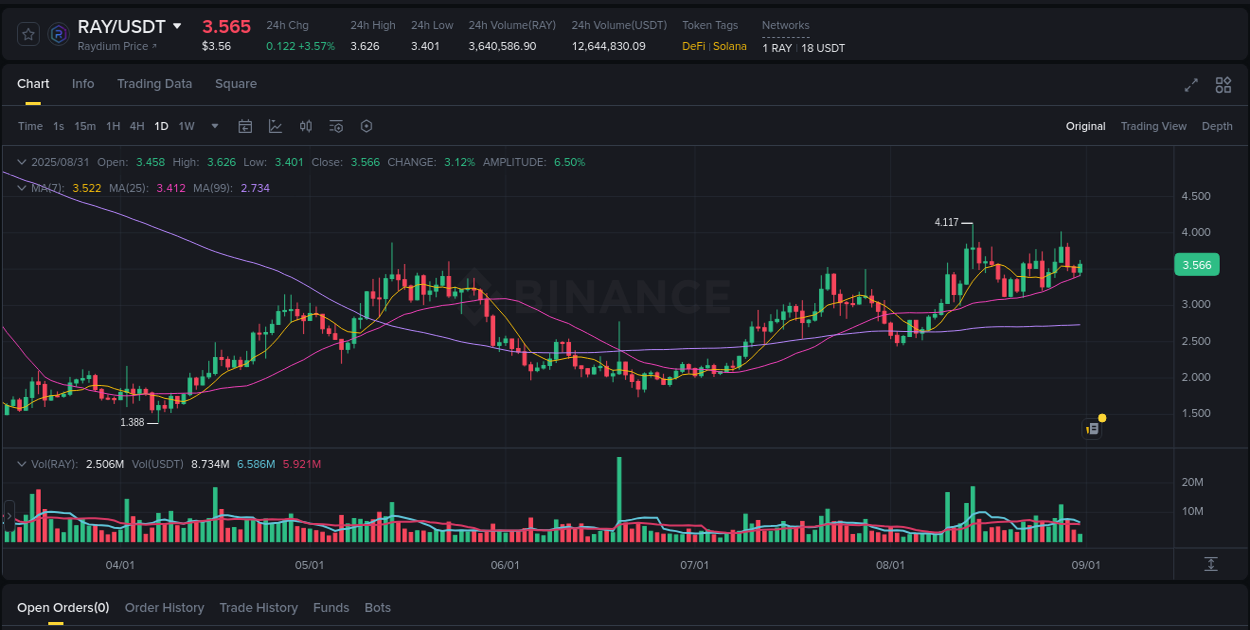Open the go-to-date calendar icon
Image resolution: width=1250 pixels, height=630 pixels.
click(245, 126)
